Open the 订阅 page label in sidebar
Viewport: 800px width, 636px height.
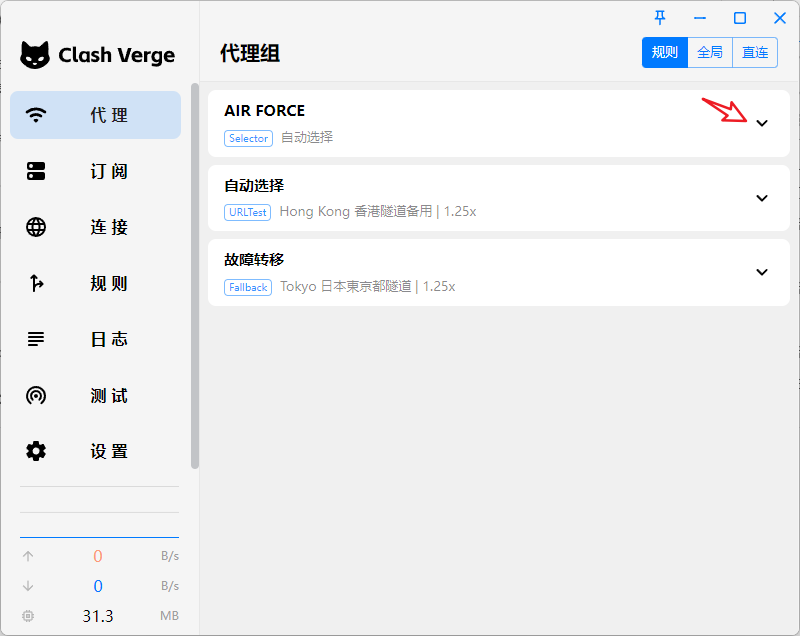[109, 171]
